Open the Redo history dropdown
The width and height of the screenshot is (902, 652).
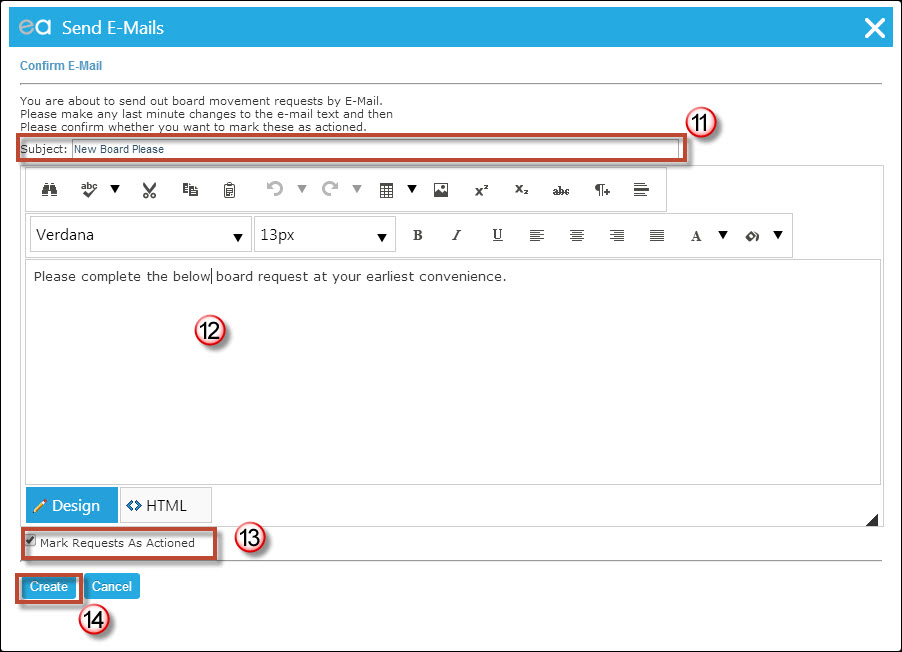click(x=357, y=189)
